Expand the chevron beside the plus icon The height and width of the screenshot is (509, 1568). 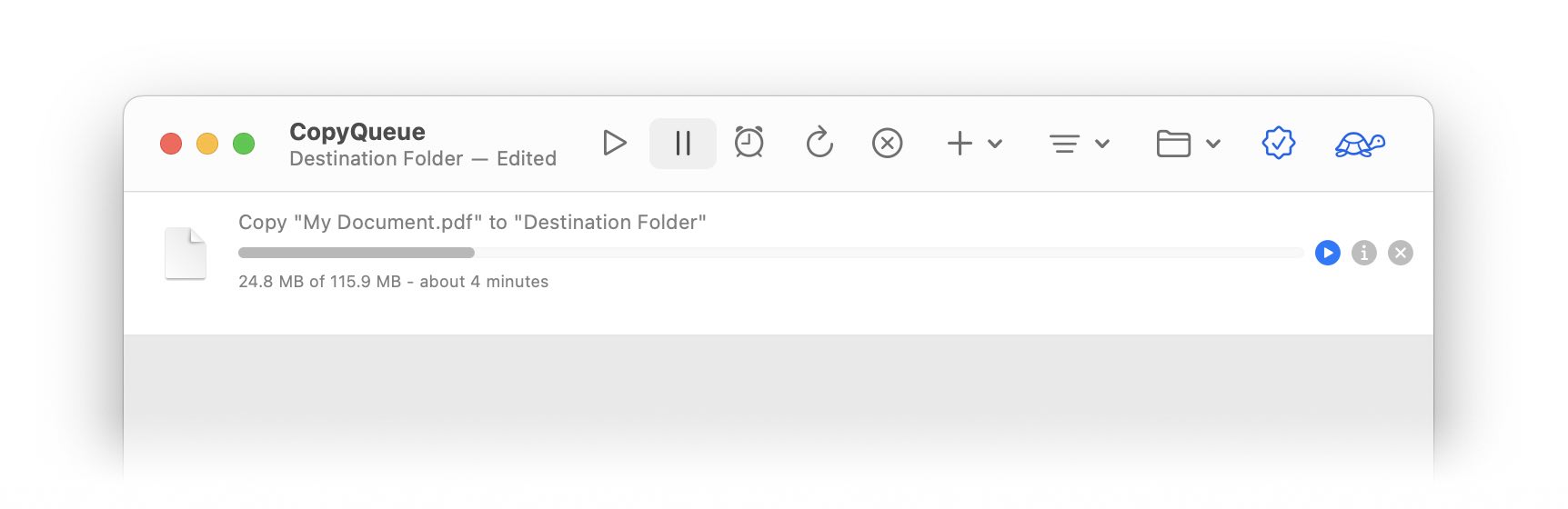995,144
